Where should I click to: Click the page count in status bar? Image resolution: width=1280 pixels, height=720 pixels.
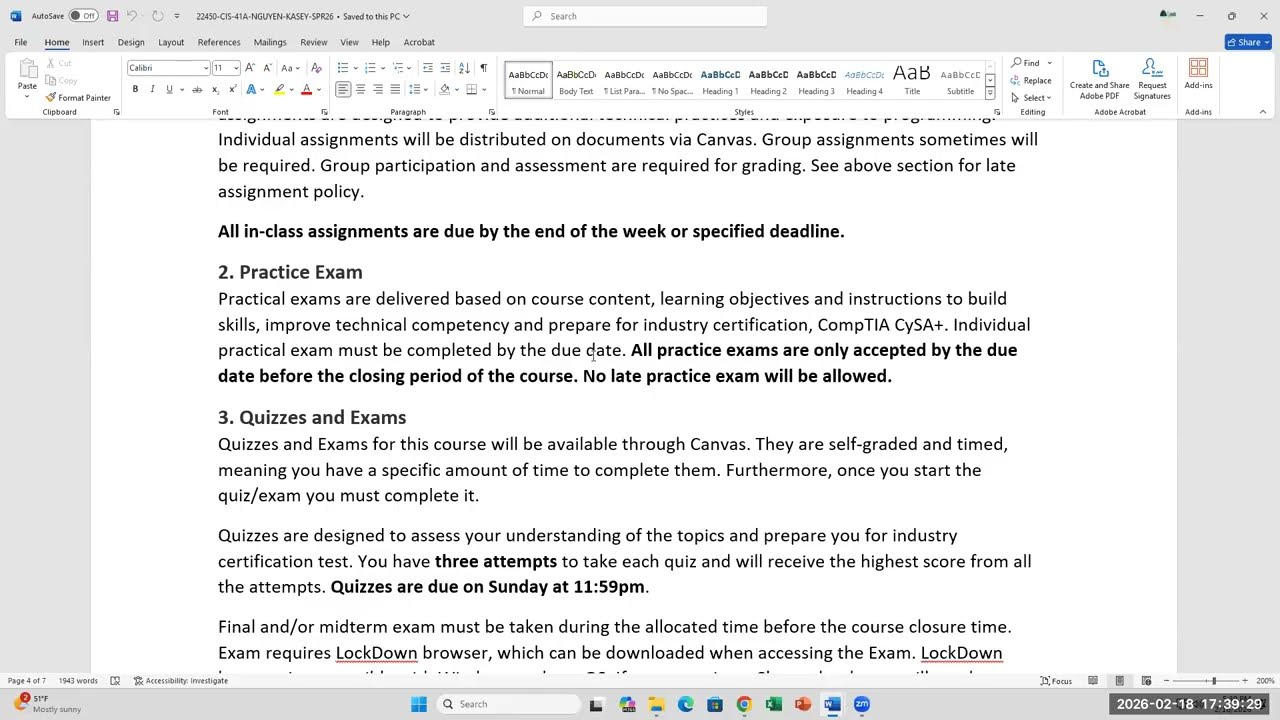27,681
